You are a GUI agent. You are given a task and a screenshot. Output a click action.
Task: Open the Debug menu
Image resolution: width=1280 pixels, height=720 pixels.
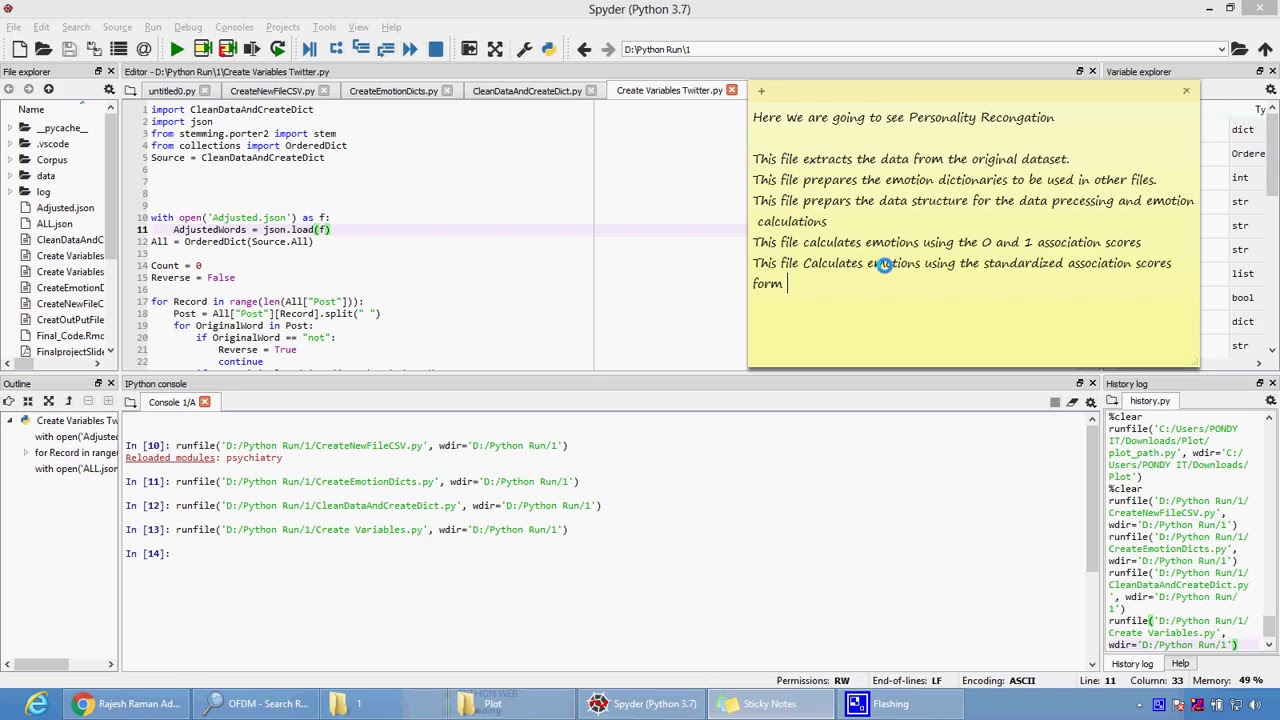coord(187,27)
